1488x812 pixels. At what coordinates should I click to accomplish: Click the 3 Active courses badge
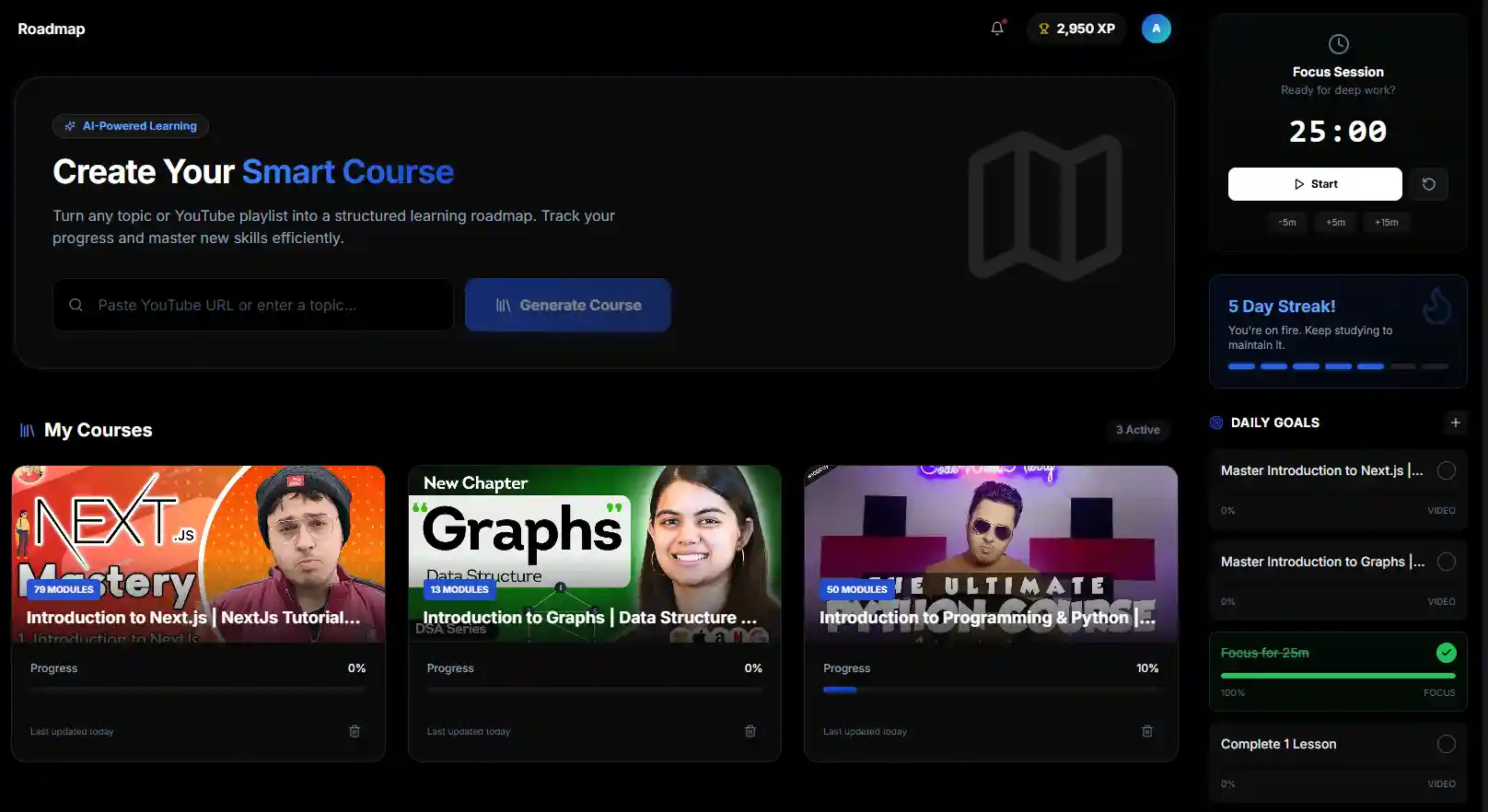[x=1138, y=430]
